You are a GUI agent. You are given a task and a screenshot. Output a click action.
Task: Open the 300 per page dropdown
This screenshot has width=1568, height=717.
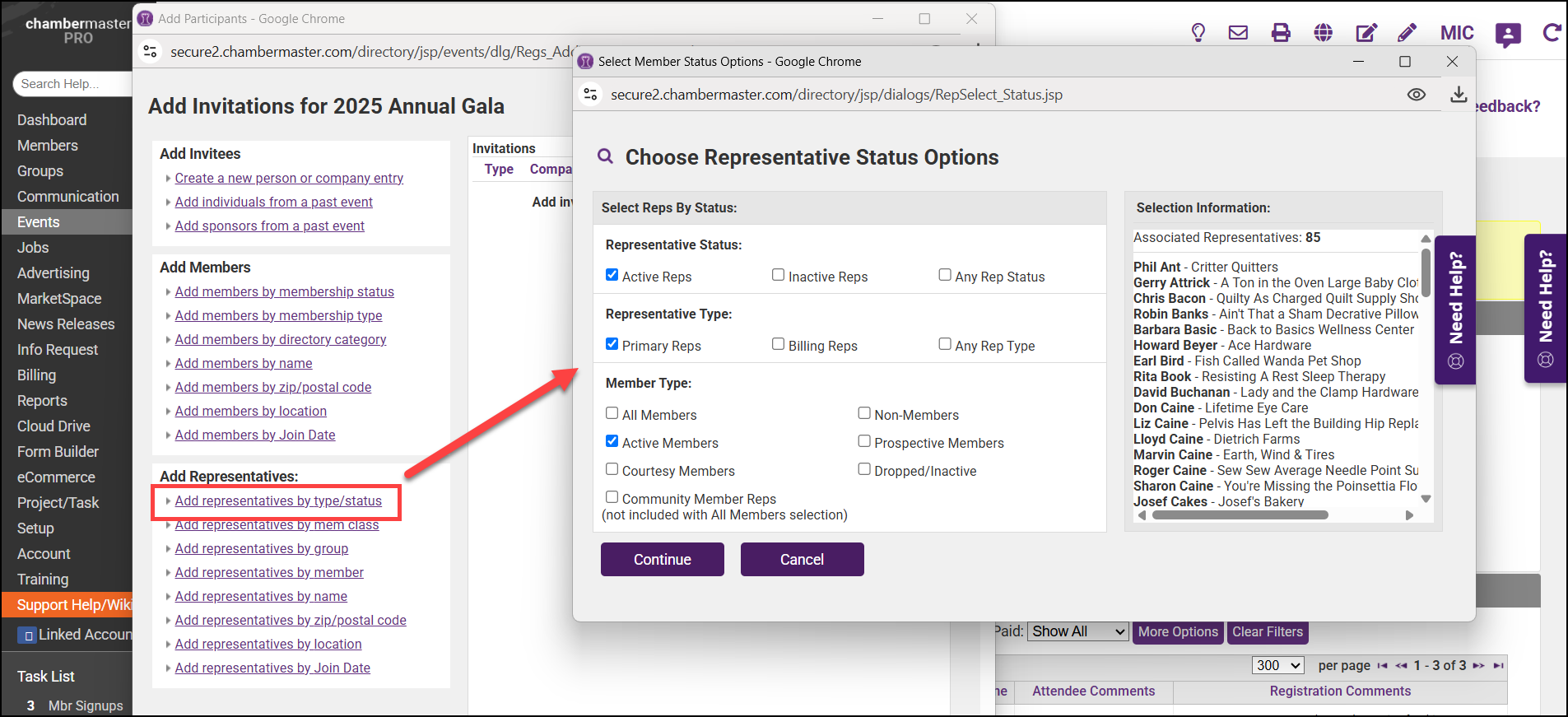1278,665
